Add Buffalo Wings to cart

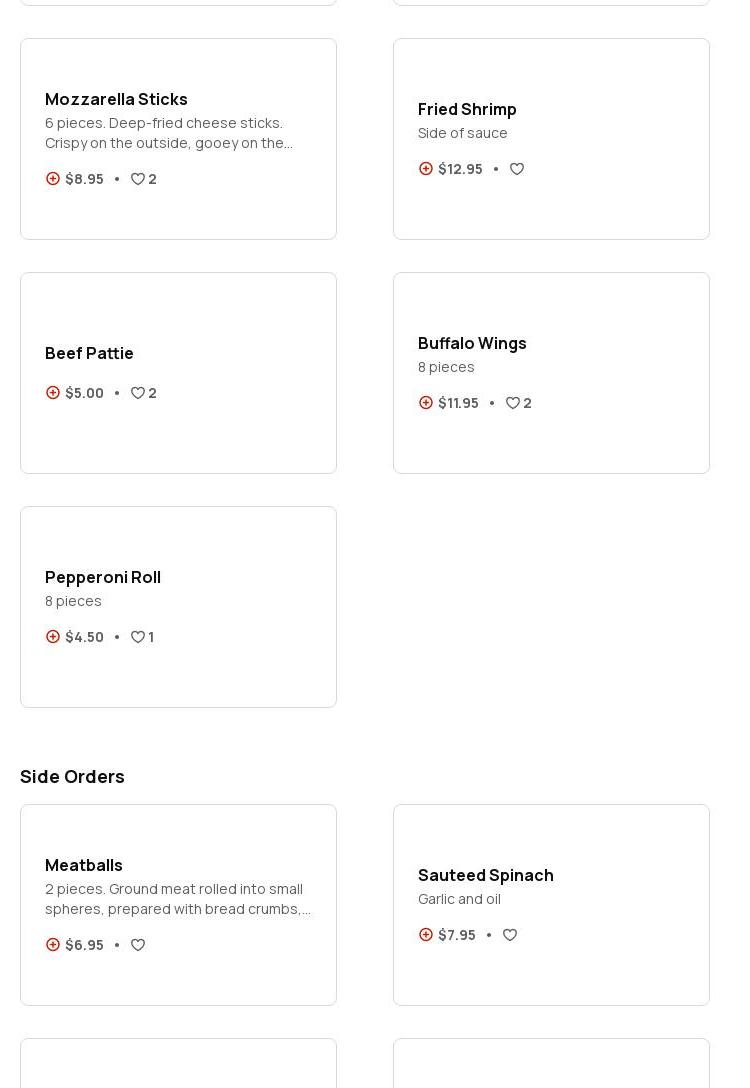426,403
